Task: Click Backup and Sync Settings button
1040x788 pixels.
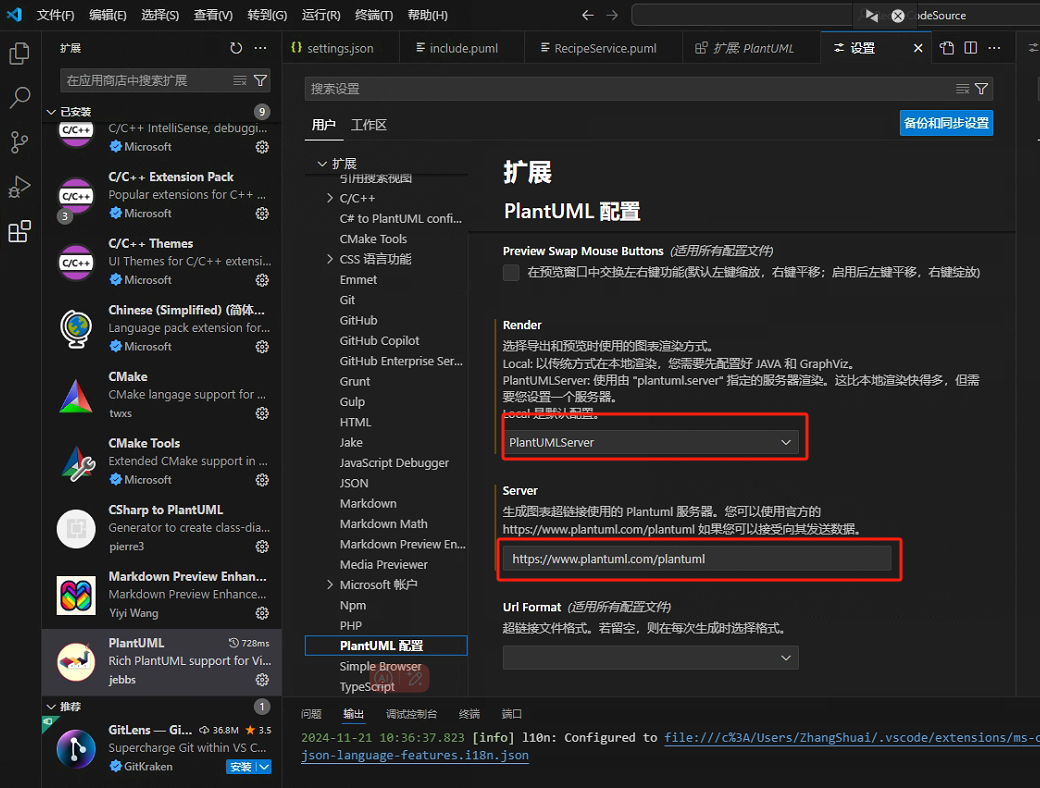Action: [946, 123]
